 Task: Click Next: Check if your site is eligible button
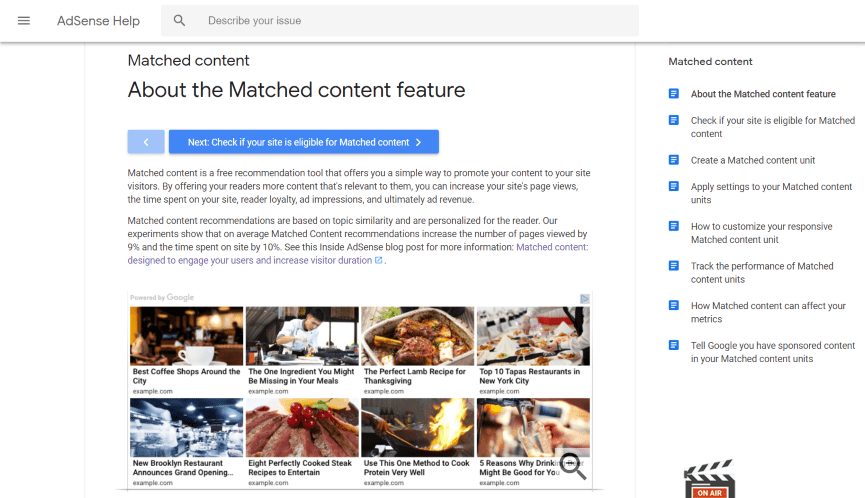pyautogui.click(x=304, y=142)
